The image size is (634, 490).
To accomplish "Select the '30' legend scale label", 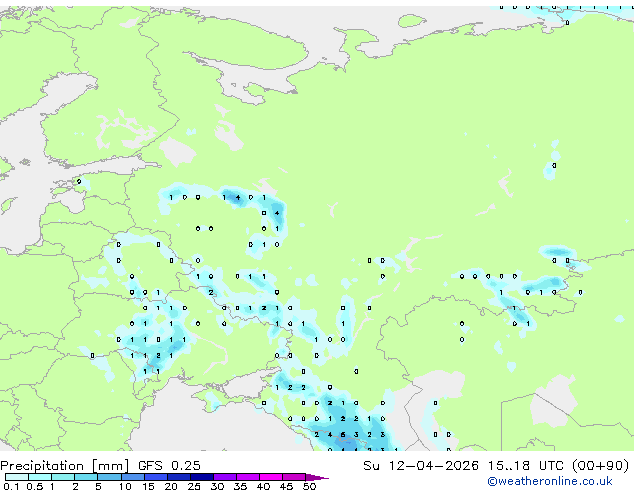I will [217, 486].
